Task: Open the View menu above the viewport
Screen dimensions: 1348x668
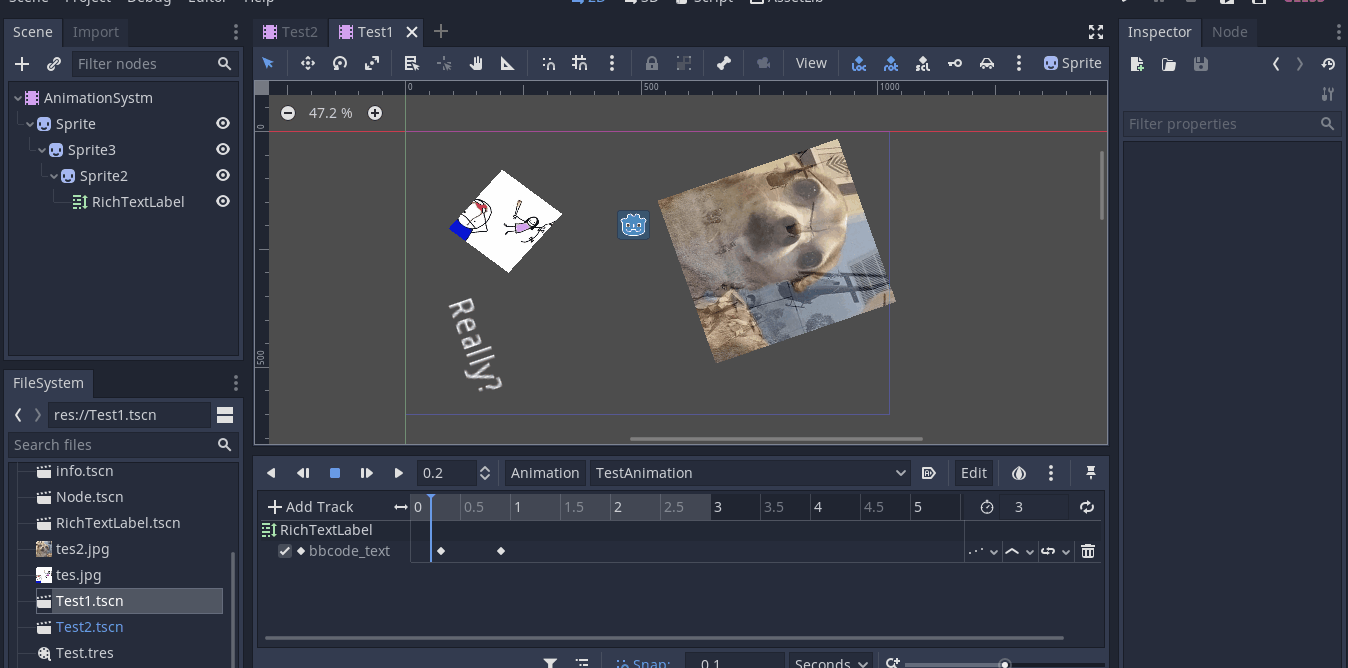Action: pos(810,62)
